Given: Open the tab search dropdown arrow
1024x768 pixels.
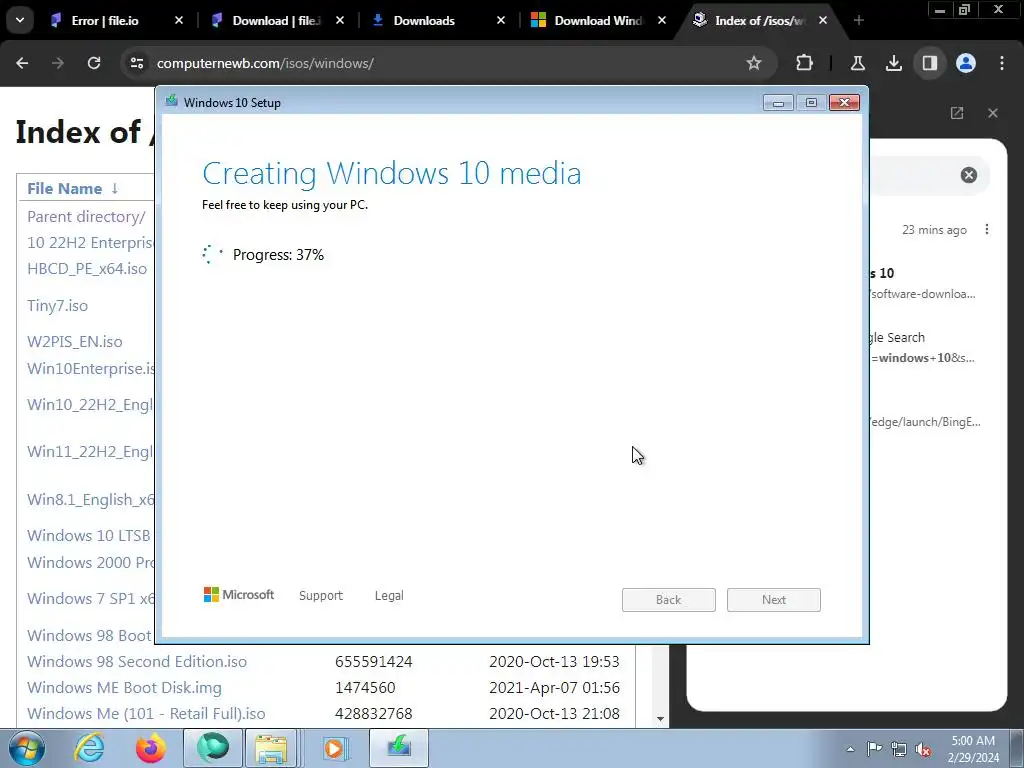Looking at the screenshot, I should (x=20, y=20).
